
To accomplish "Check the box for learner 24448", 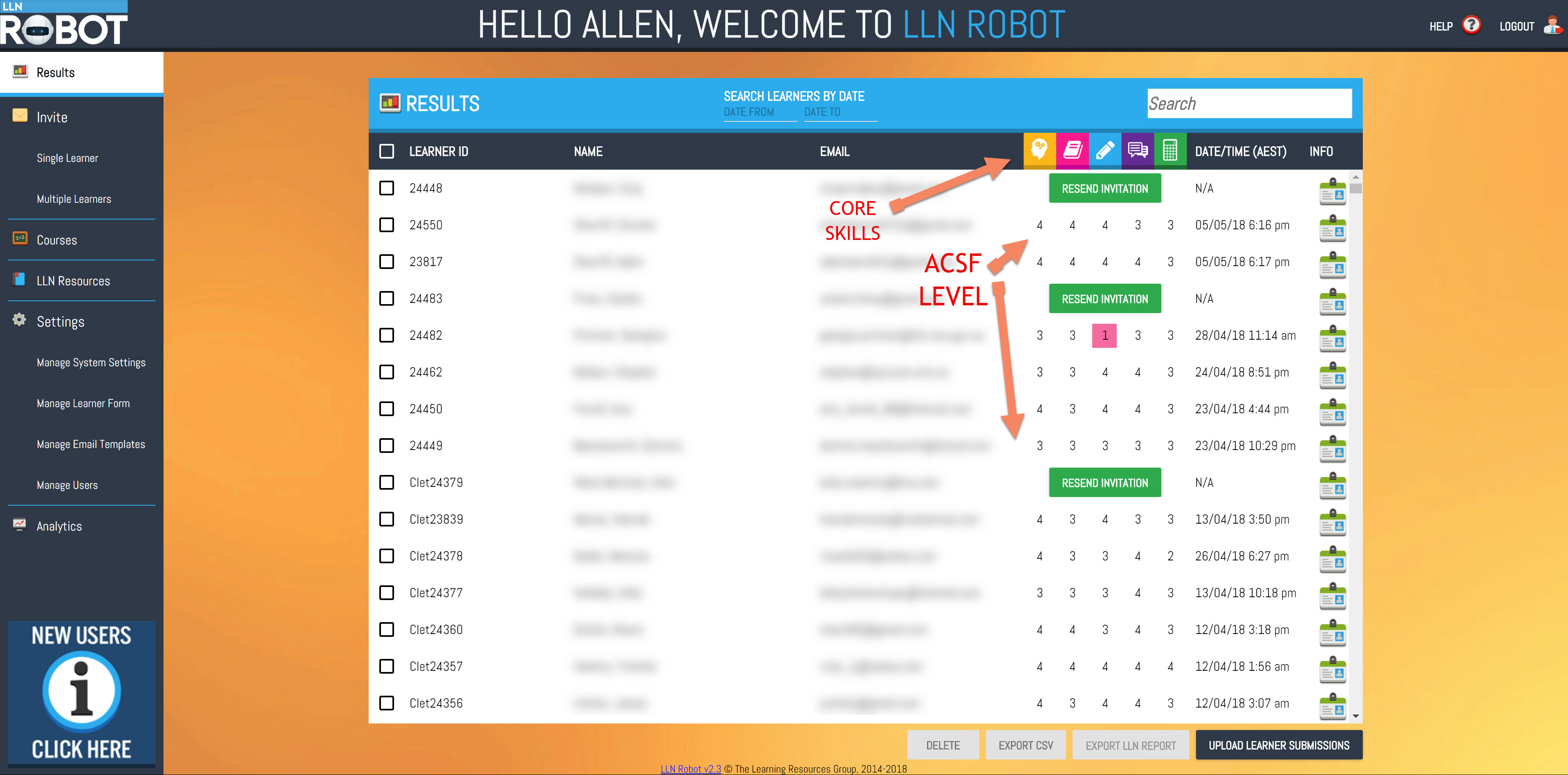I will pos(387,188).
